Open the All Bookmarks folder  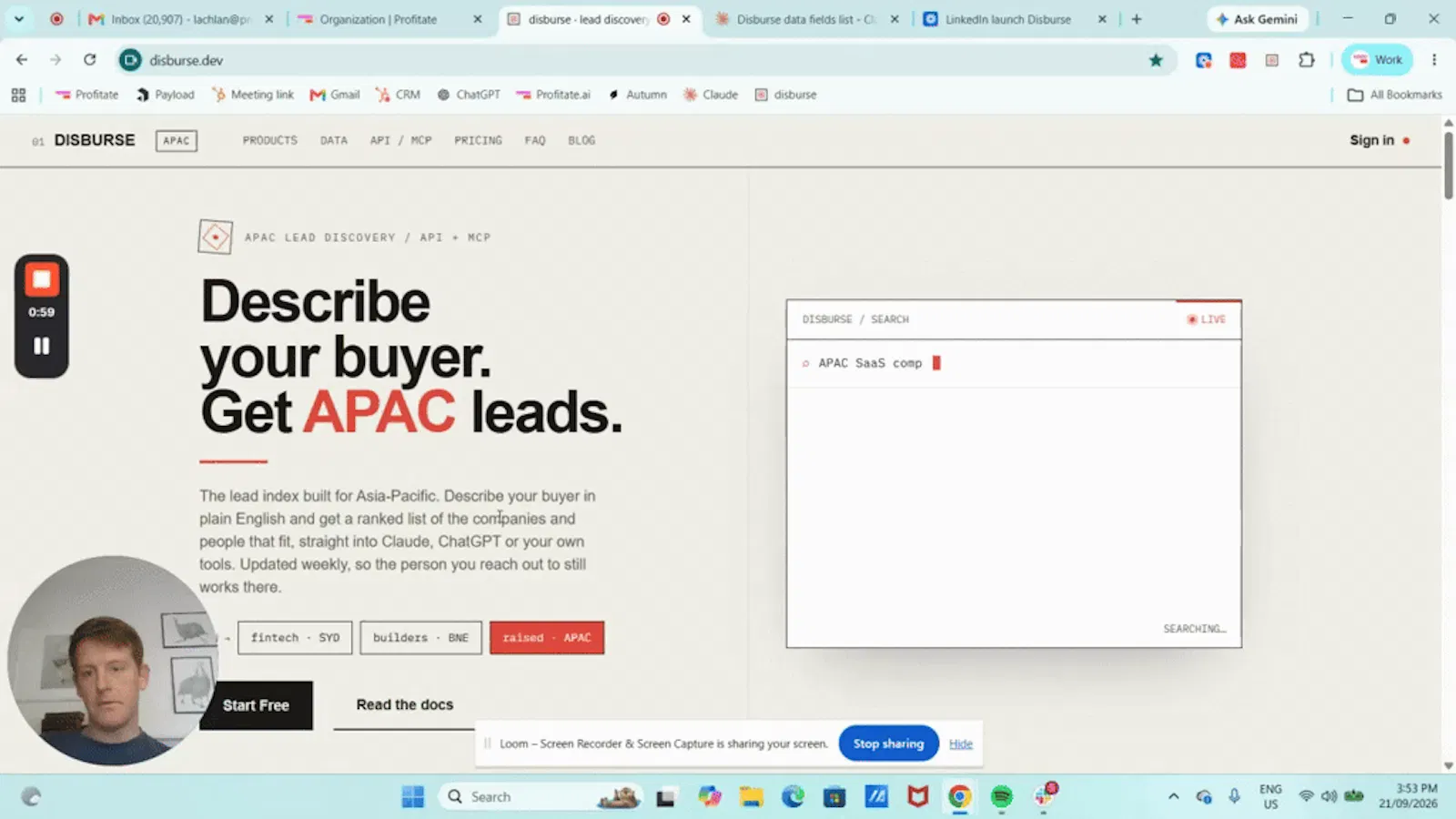(1395, 95)
